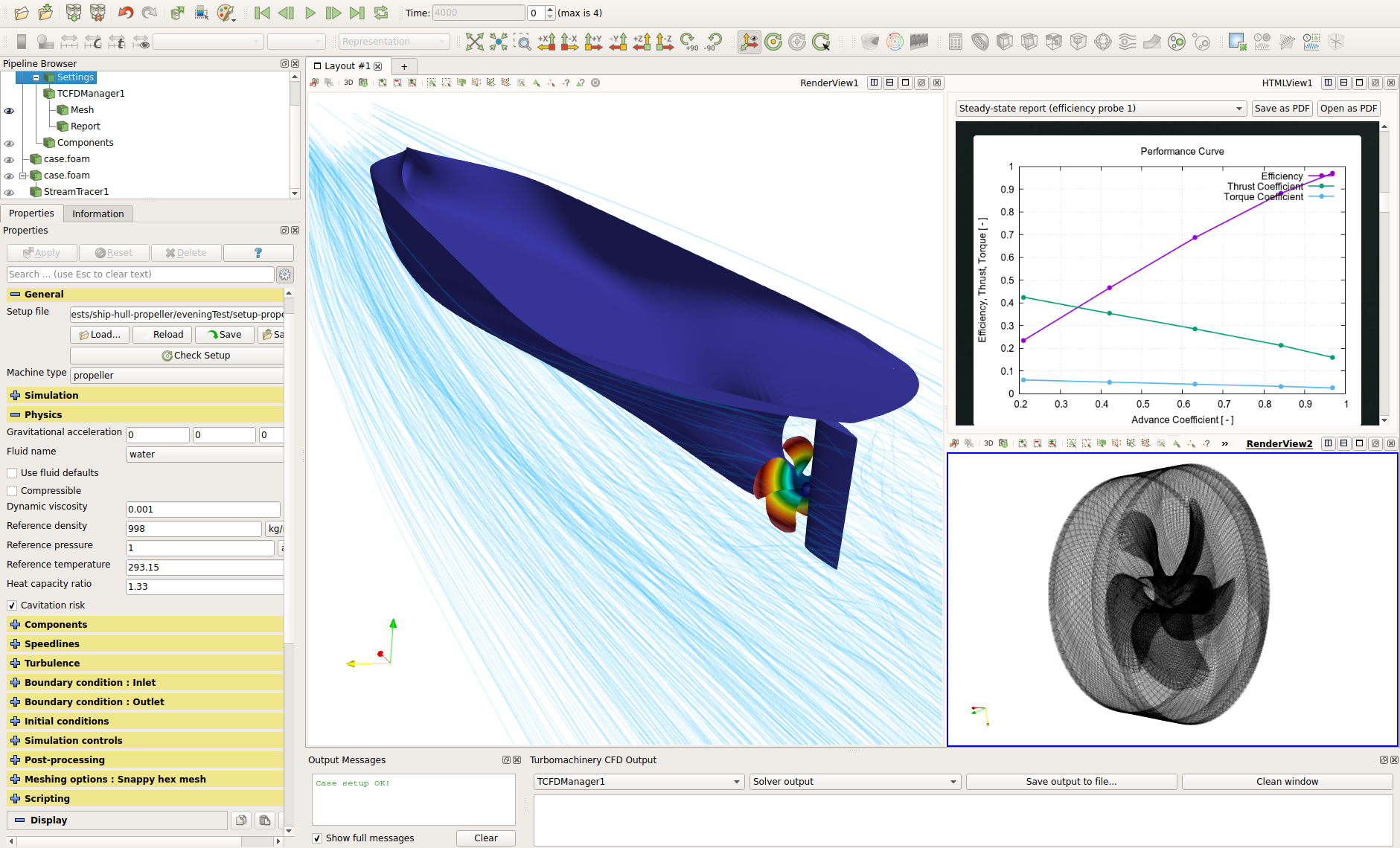Set camera view along +X axis
The width and height of the screenshot is (1400, 848).
[547, 42]
